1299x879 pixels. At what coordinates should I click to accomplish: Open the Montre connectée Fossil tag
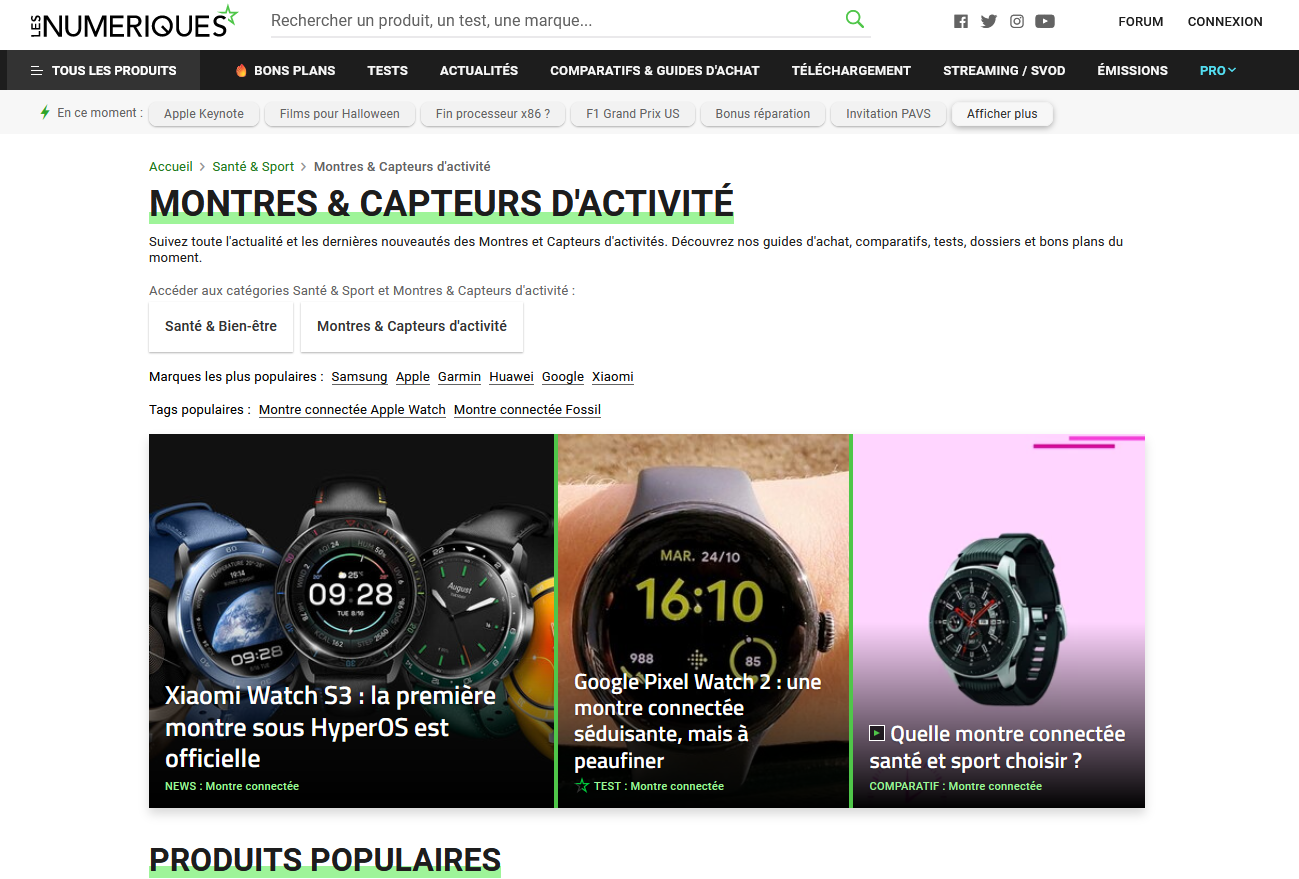tap(527, 410)
